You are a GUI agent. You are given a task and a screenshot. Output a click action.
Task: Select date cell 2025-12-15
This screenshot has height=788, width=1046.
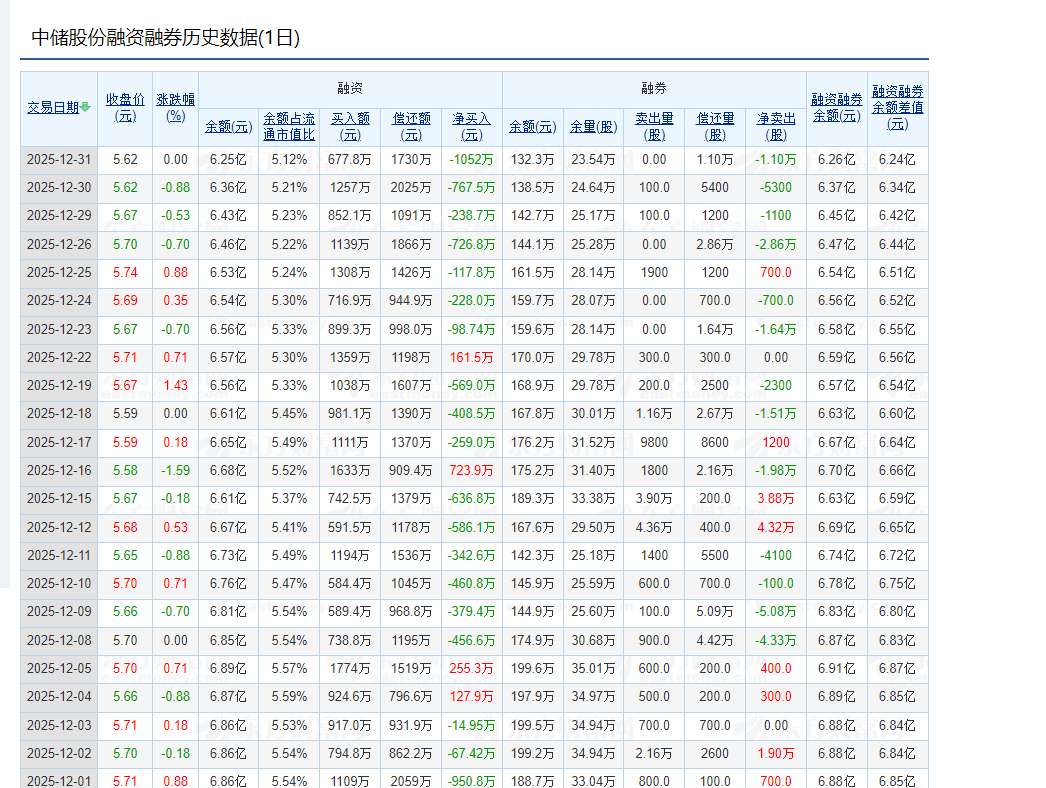coord(59,498)
